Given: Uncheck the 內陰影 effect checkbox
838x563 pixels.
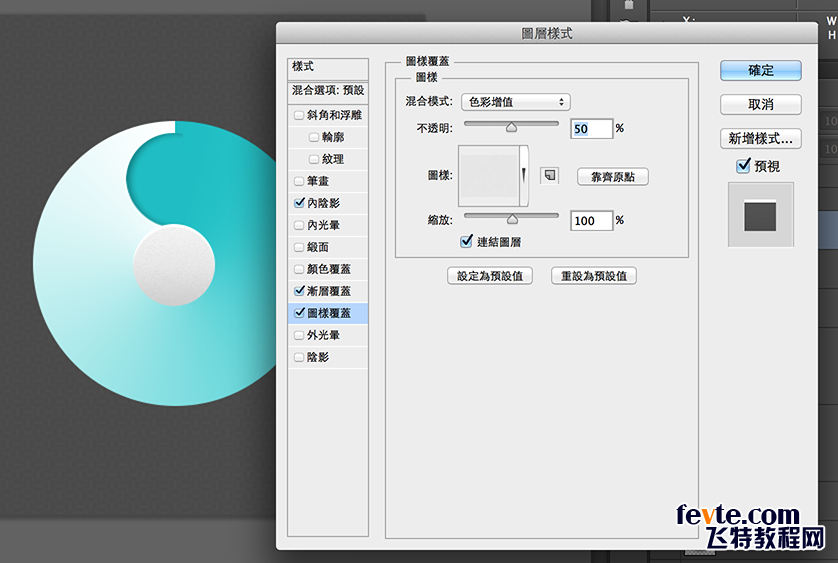Looking at the screenshot, I should click(x=299, y=203).
